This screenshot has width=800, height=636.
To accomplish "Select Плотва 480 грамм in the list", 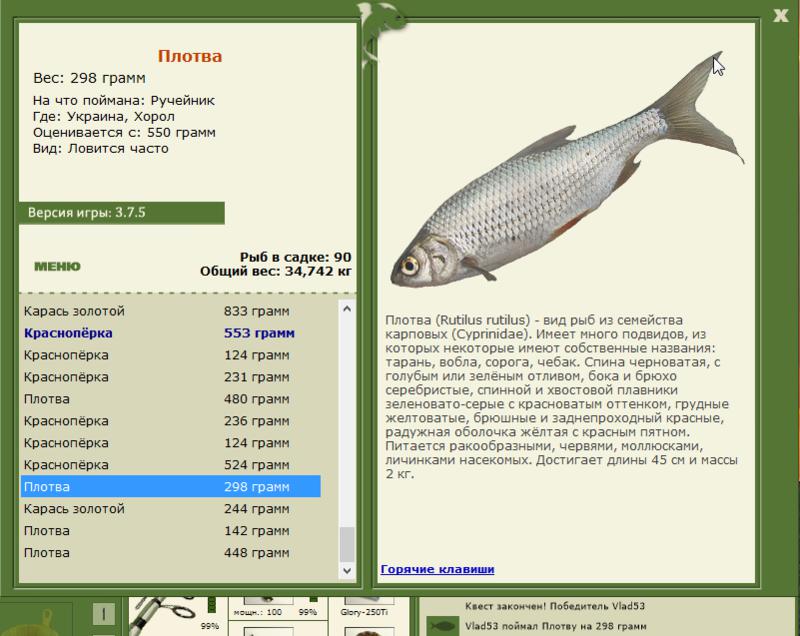I will (171, 399).
